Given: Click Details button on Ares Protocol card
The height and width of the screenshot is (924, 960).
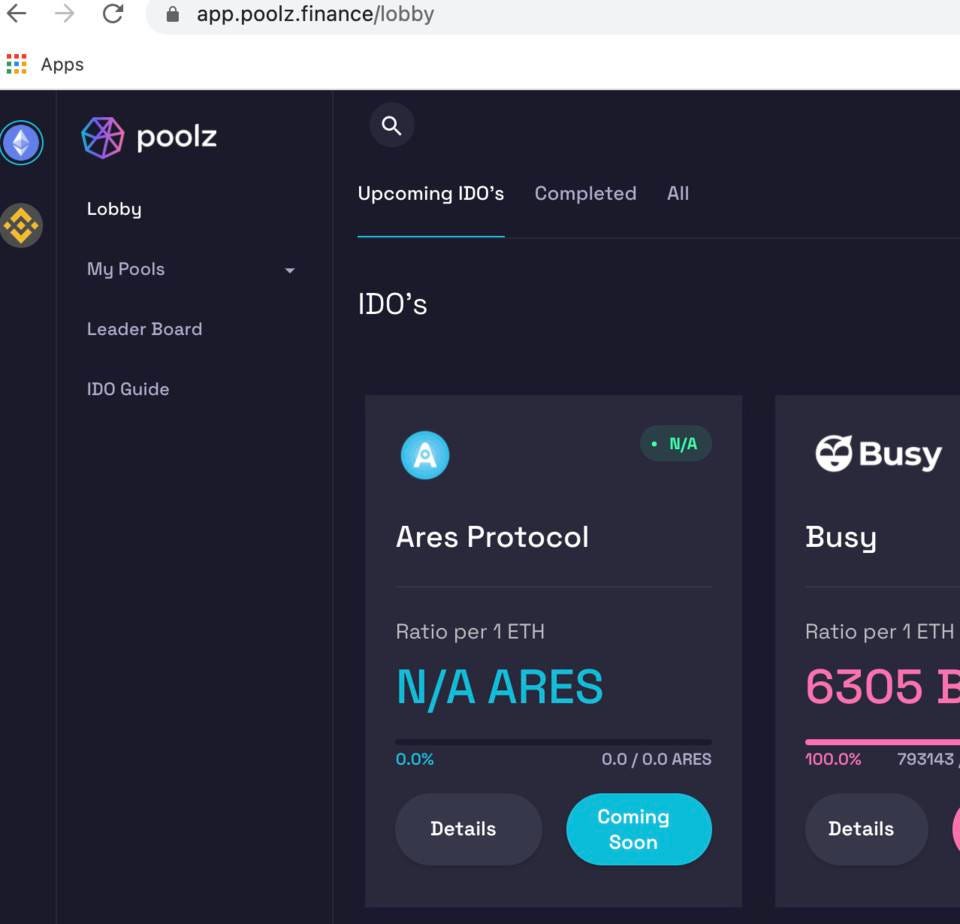Looking at the screenshot, I should point(468,829).
